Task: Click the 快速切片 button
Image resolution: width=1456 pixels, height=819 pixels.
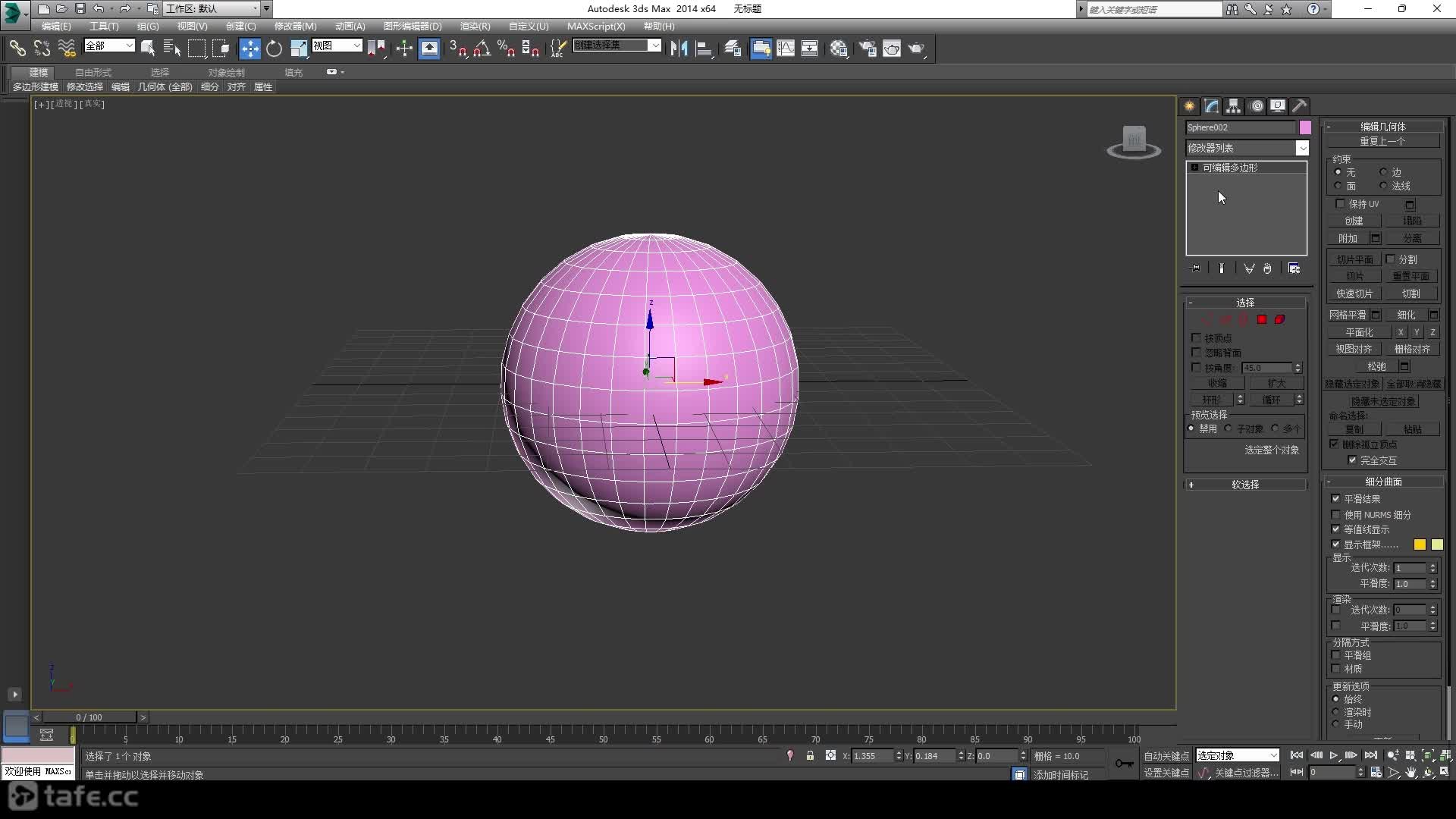Action: 1354,293
